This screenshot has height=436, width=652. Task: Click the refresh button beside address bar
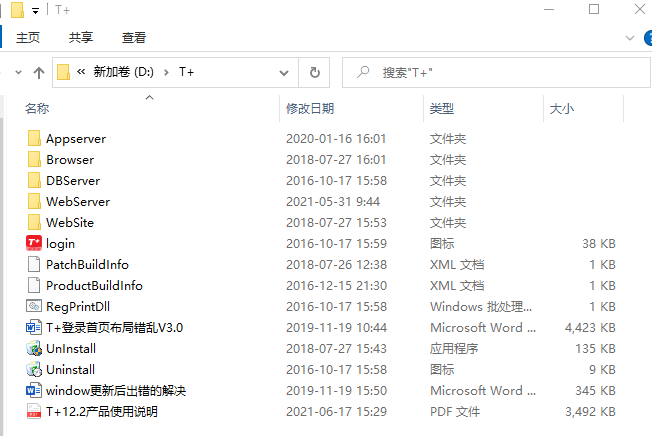point(315,72)
